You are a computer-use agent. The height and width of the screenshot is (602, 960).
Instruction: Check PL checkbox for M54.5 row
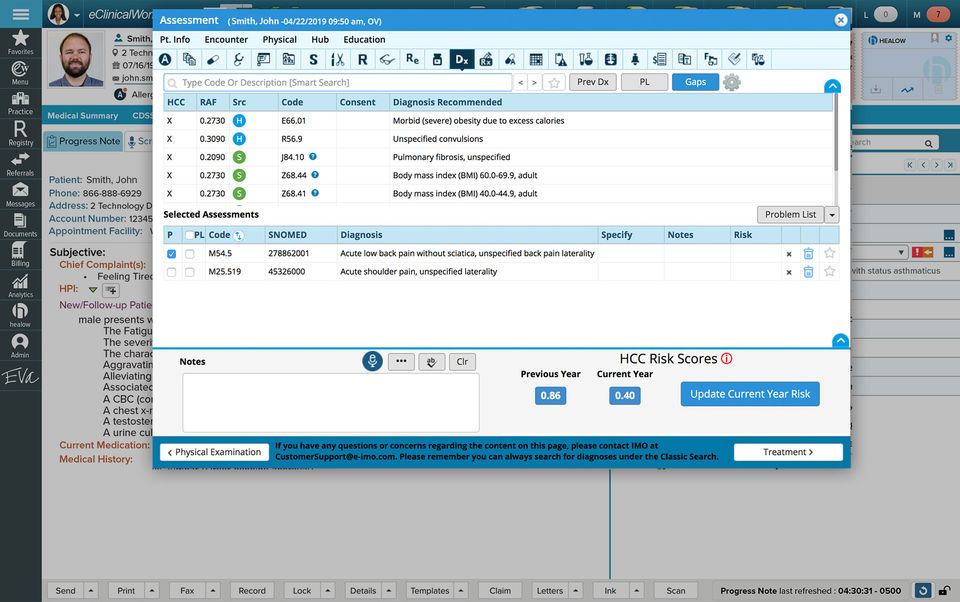pos(190,254)
